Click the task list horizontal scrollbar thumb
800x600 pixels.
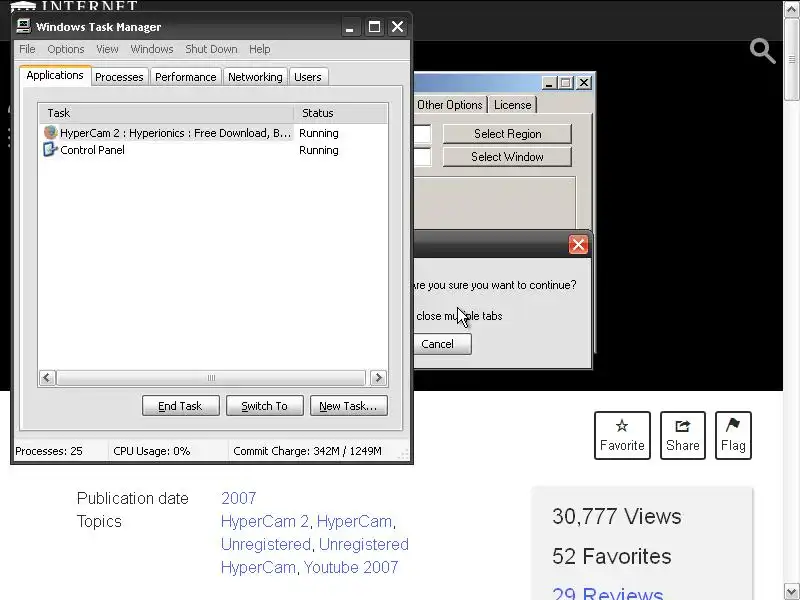coord(211,378)
